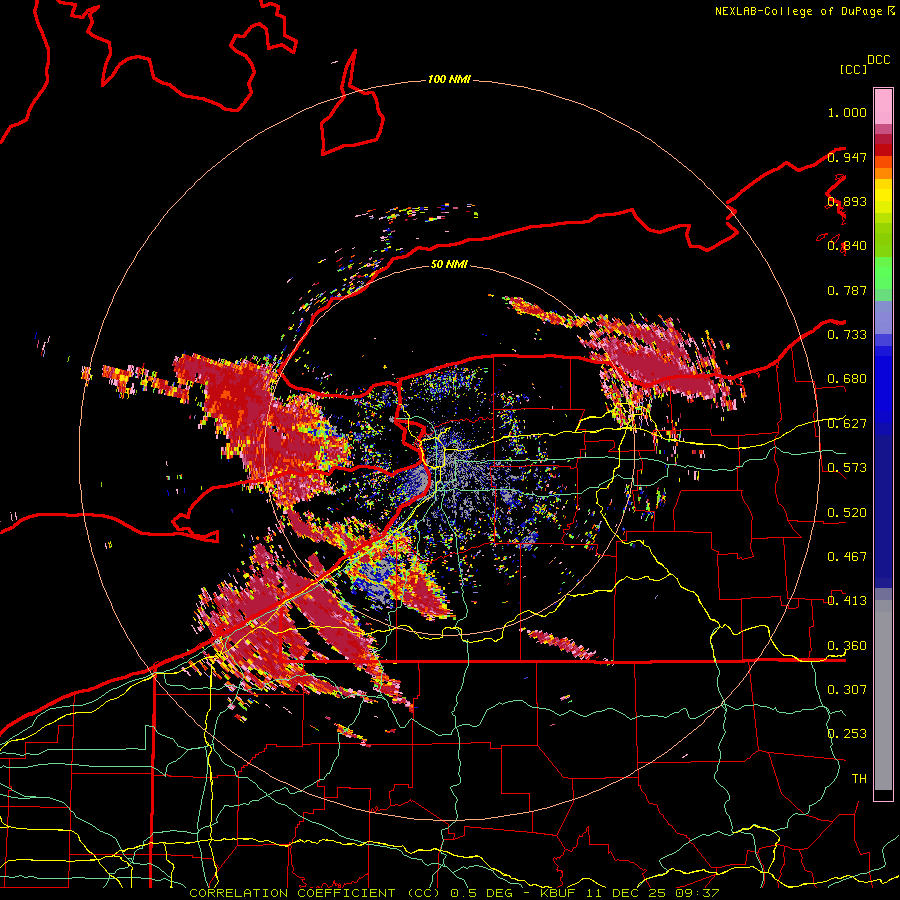Click the 0.253 legend value
Viewport: 900px width, 900px height.
tap(847, 734)
